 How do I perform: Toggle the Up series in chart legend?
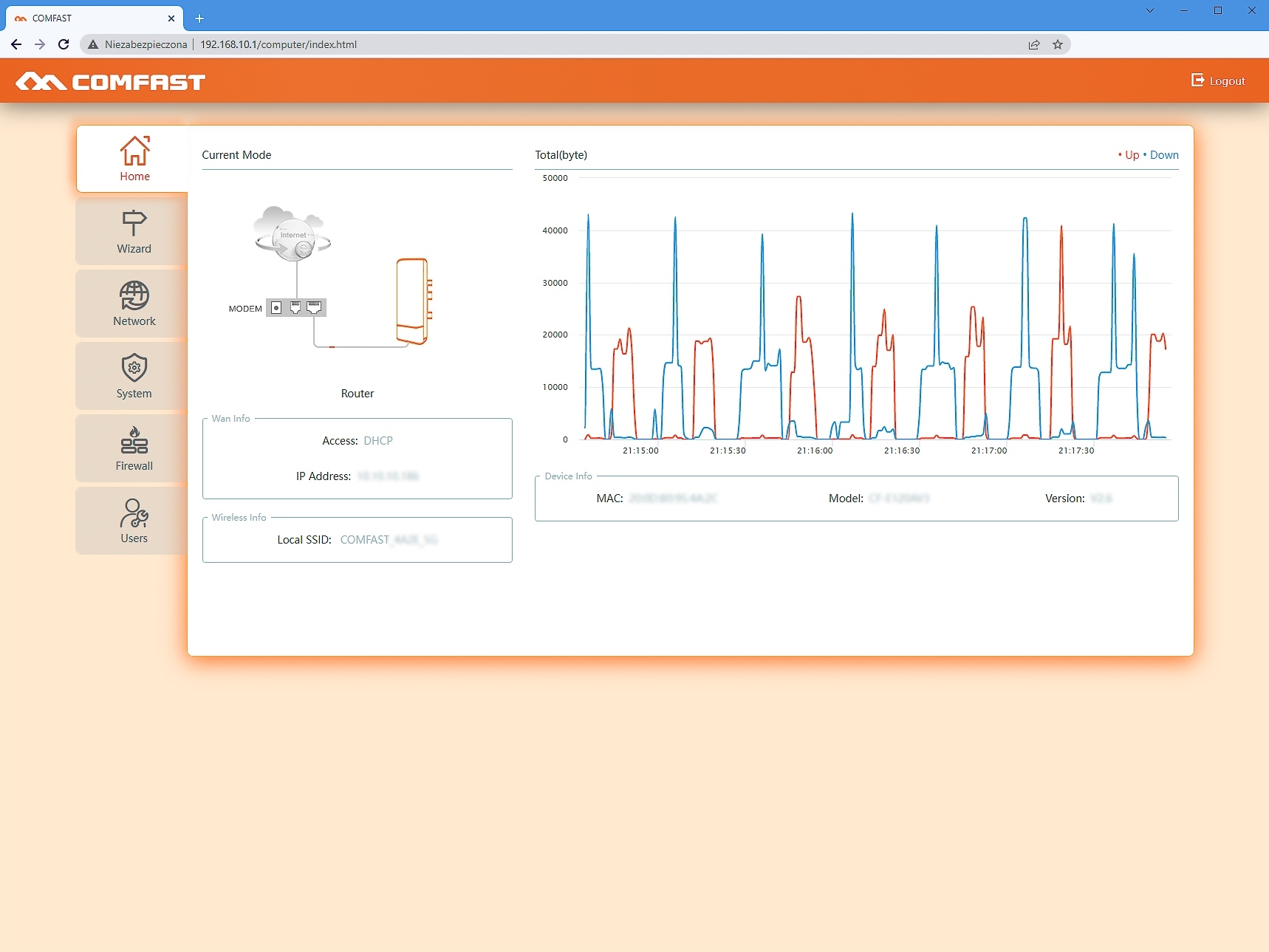[1130, 155]
